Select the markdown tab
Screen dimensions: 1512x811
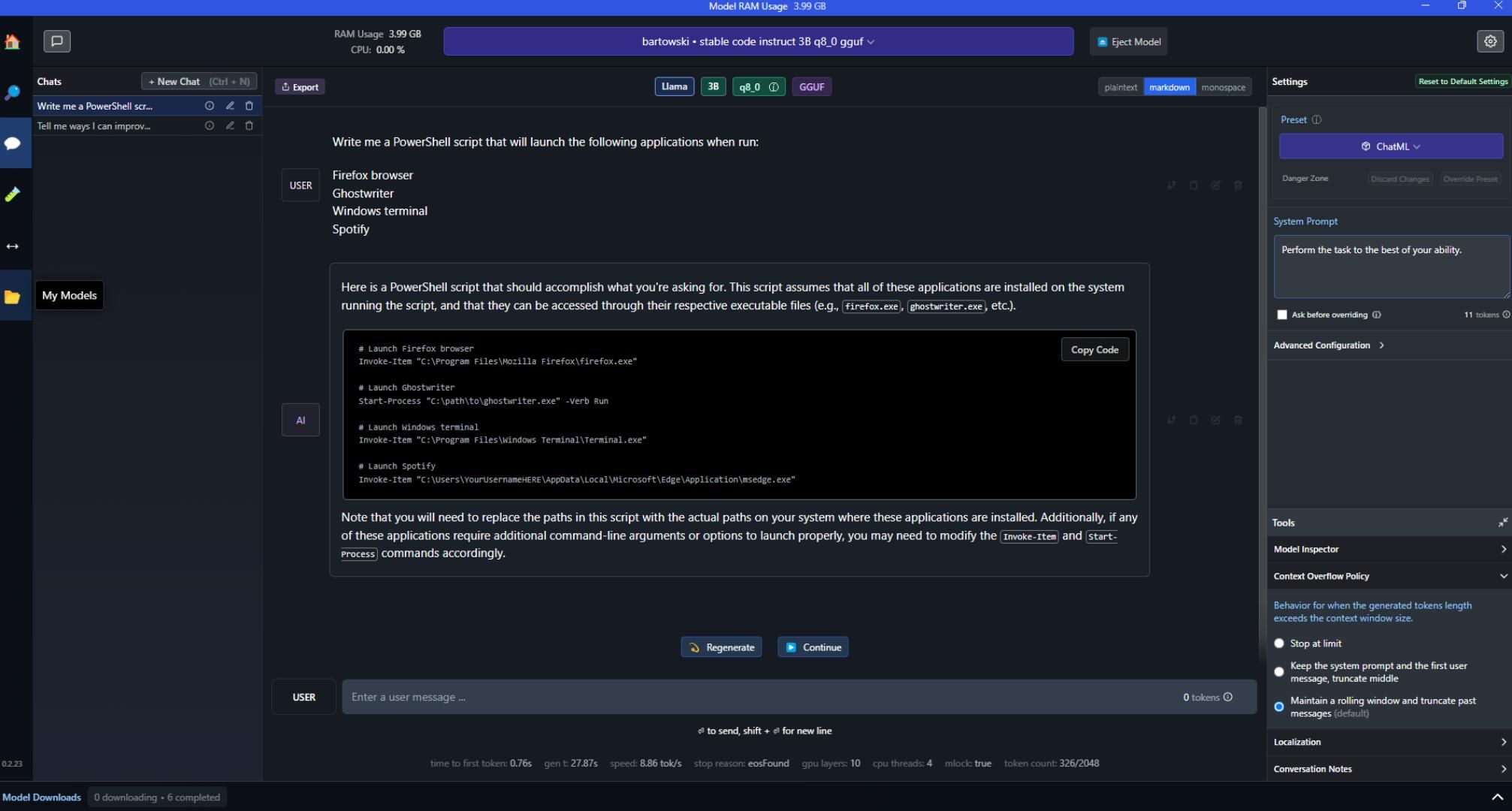click(1168, 87)
